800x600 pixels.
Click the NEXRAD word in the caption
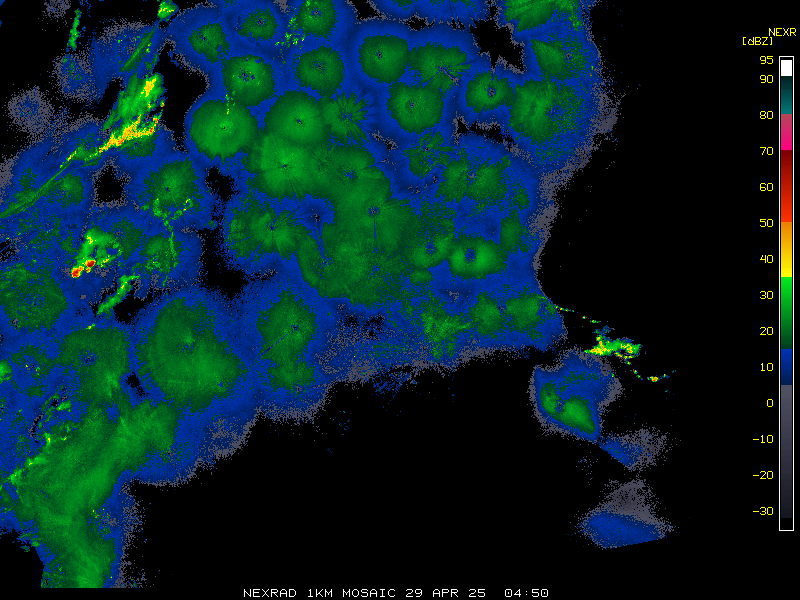(270, 593)
